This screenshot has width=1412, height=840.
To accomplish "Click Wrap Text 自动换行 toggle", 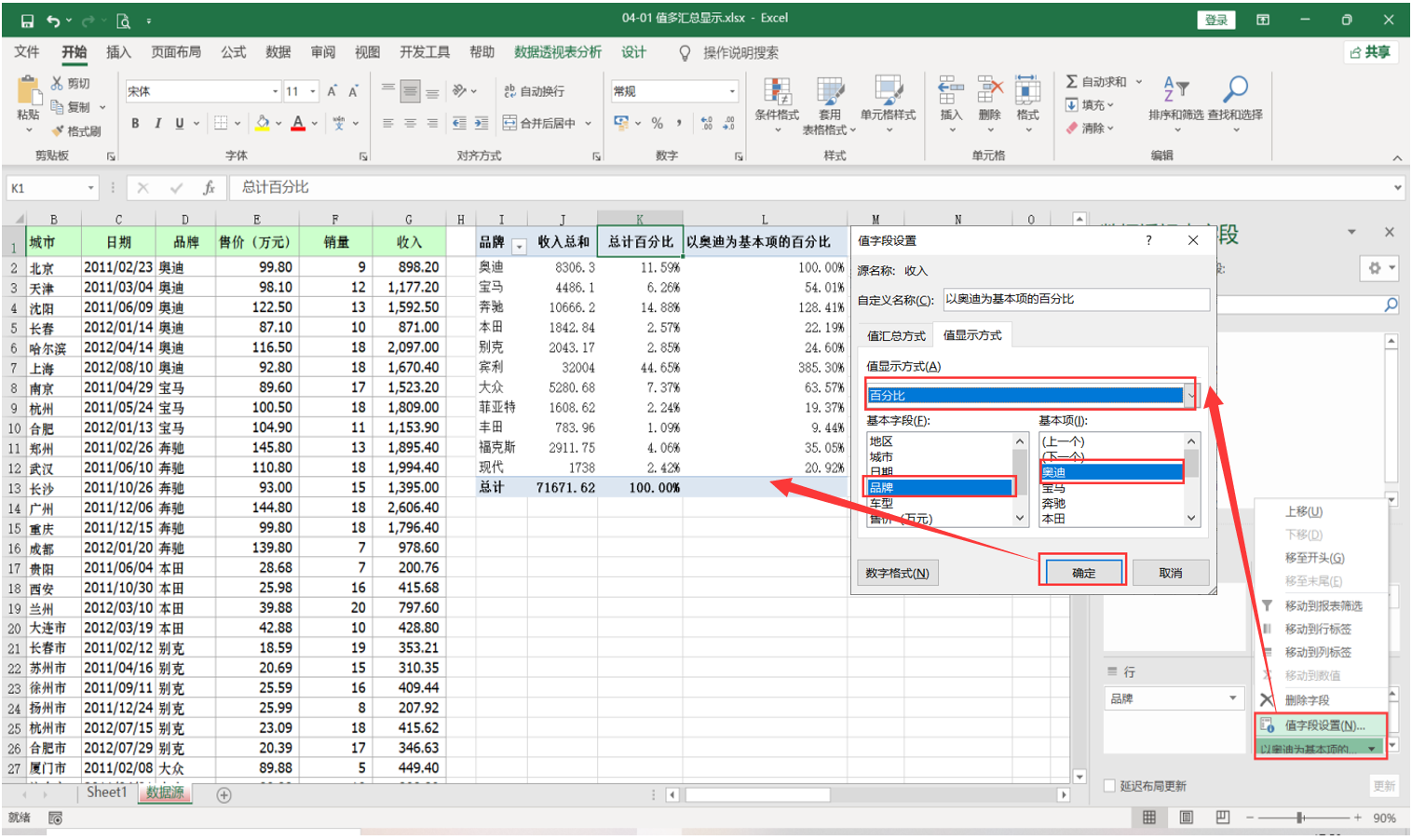I will click(534, 91).
